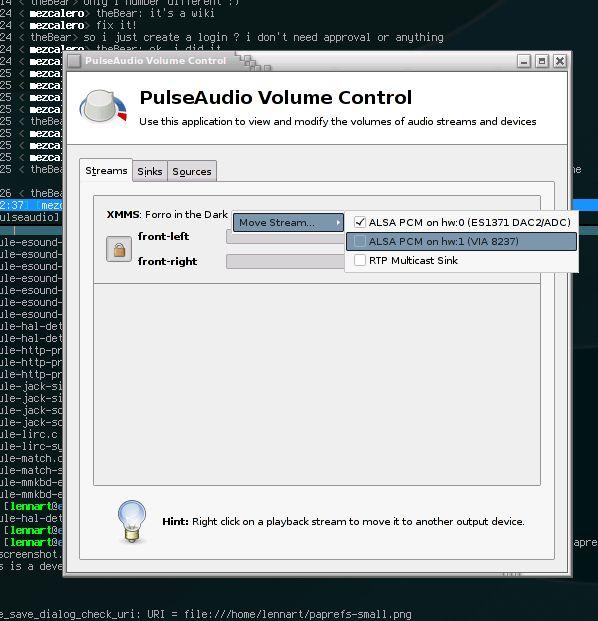Click the Move Stream submenu arrow
598x621 pixels.
click(338, 223)
